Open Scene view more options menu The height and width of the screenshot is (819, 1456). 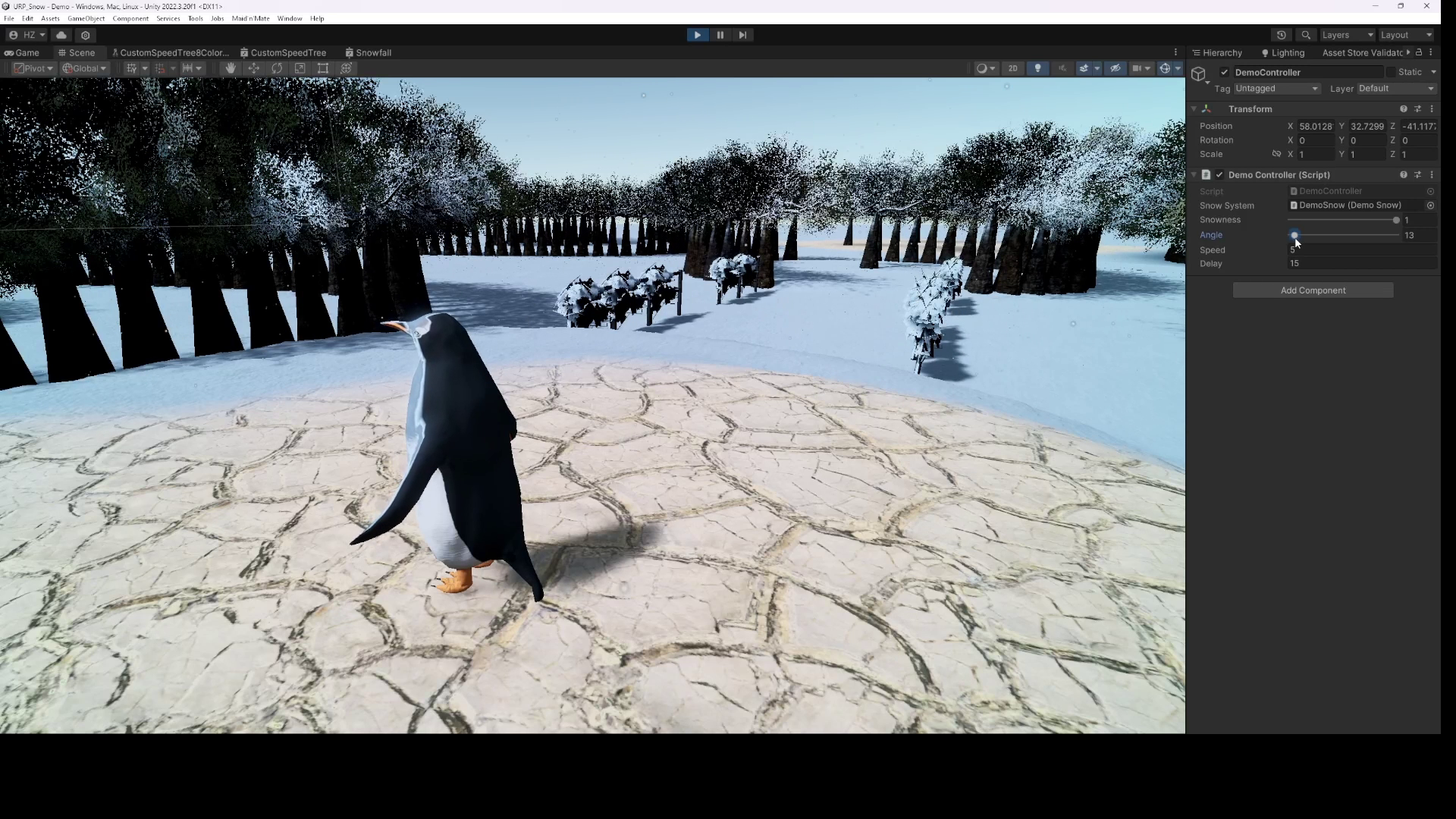tap(1176, 52)
